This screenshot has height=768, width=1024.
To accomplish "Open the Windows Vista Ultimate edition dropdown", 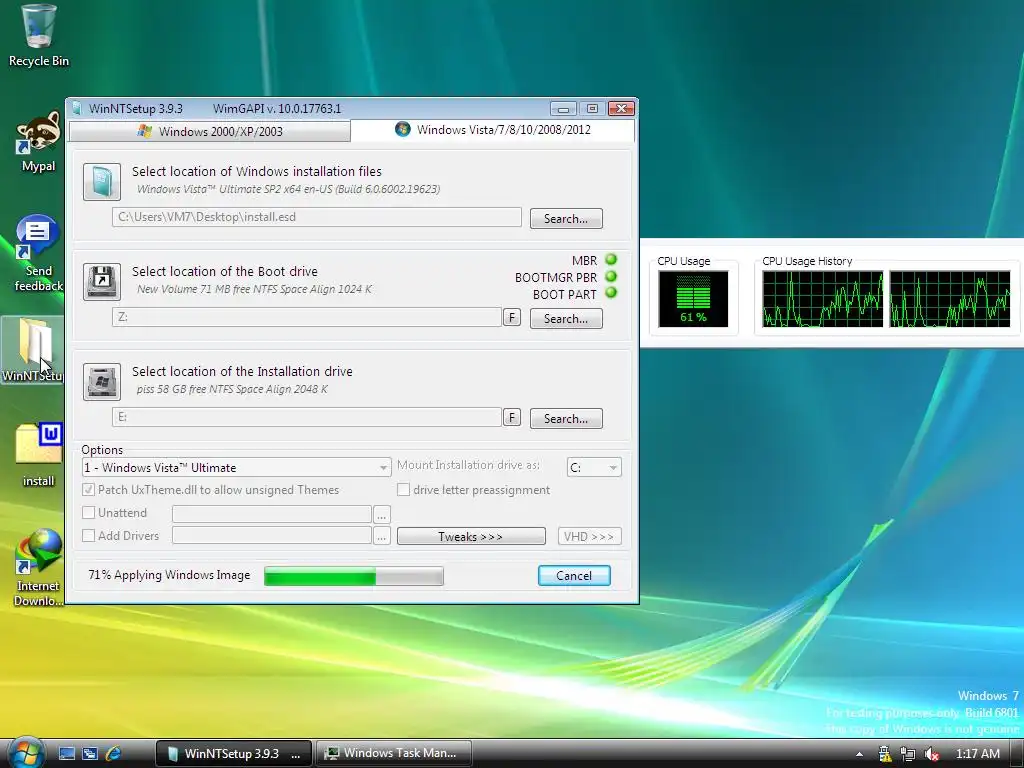I will [x=236, y=468].
